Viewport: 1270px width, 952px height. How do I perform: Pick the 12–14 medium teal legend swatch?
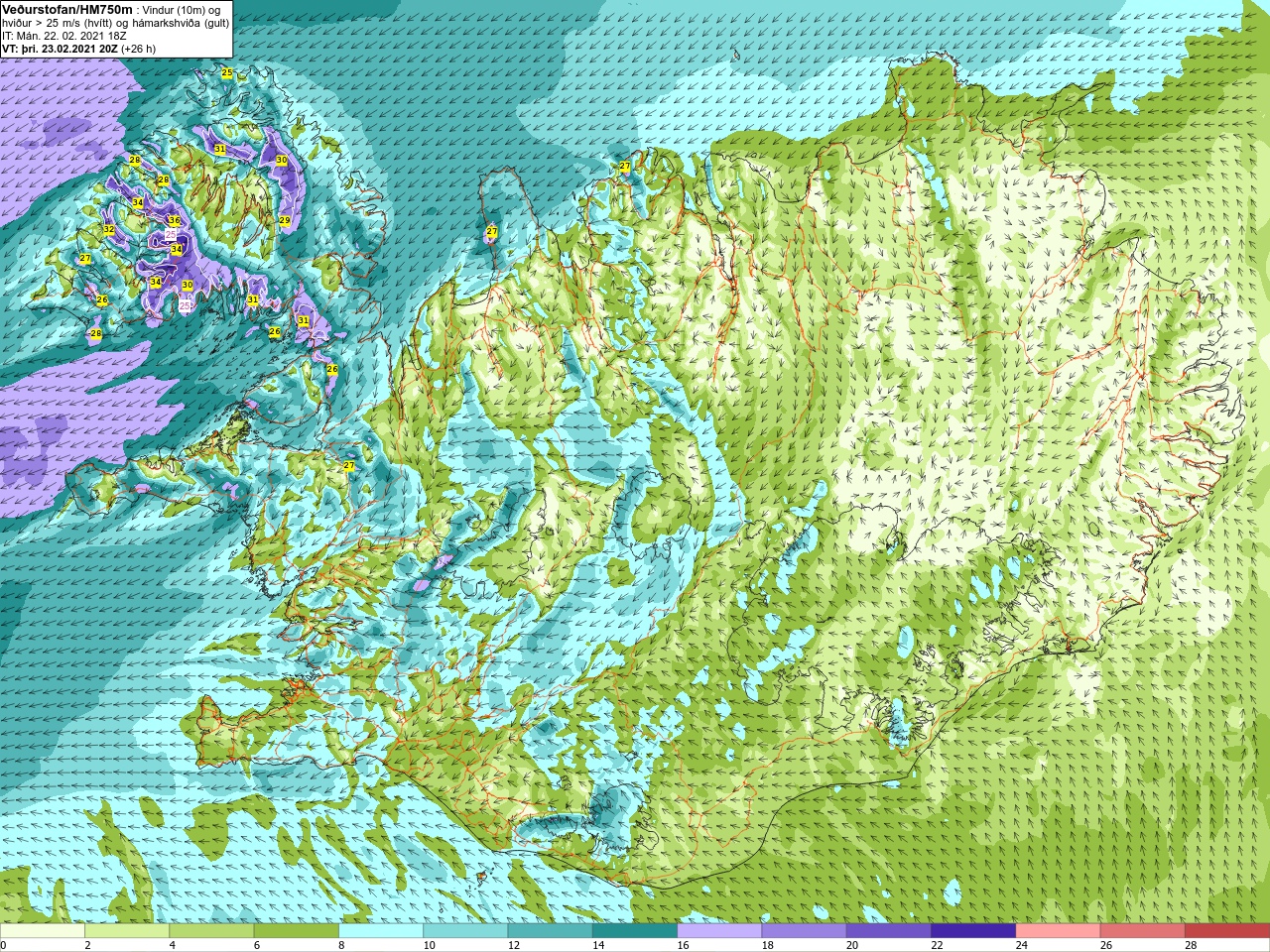click(x=550, y=931)
